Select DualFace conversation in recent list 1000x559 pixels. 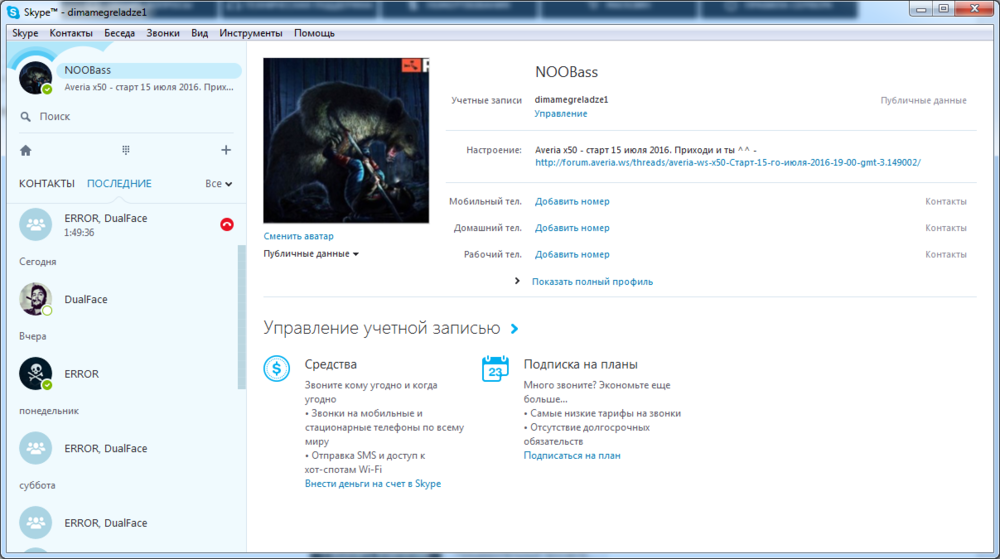click(86, 299)
